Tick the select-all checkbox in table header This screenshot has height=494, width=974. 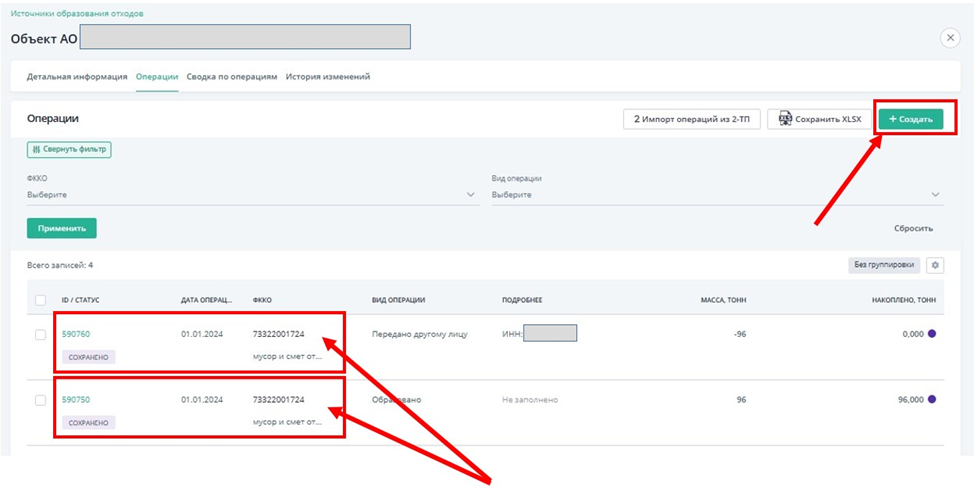pyautogui.click(x=40, y=299)
